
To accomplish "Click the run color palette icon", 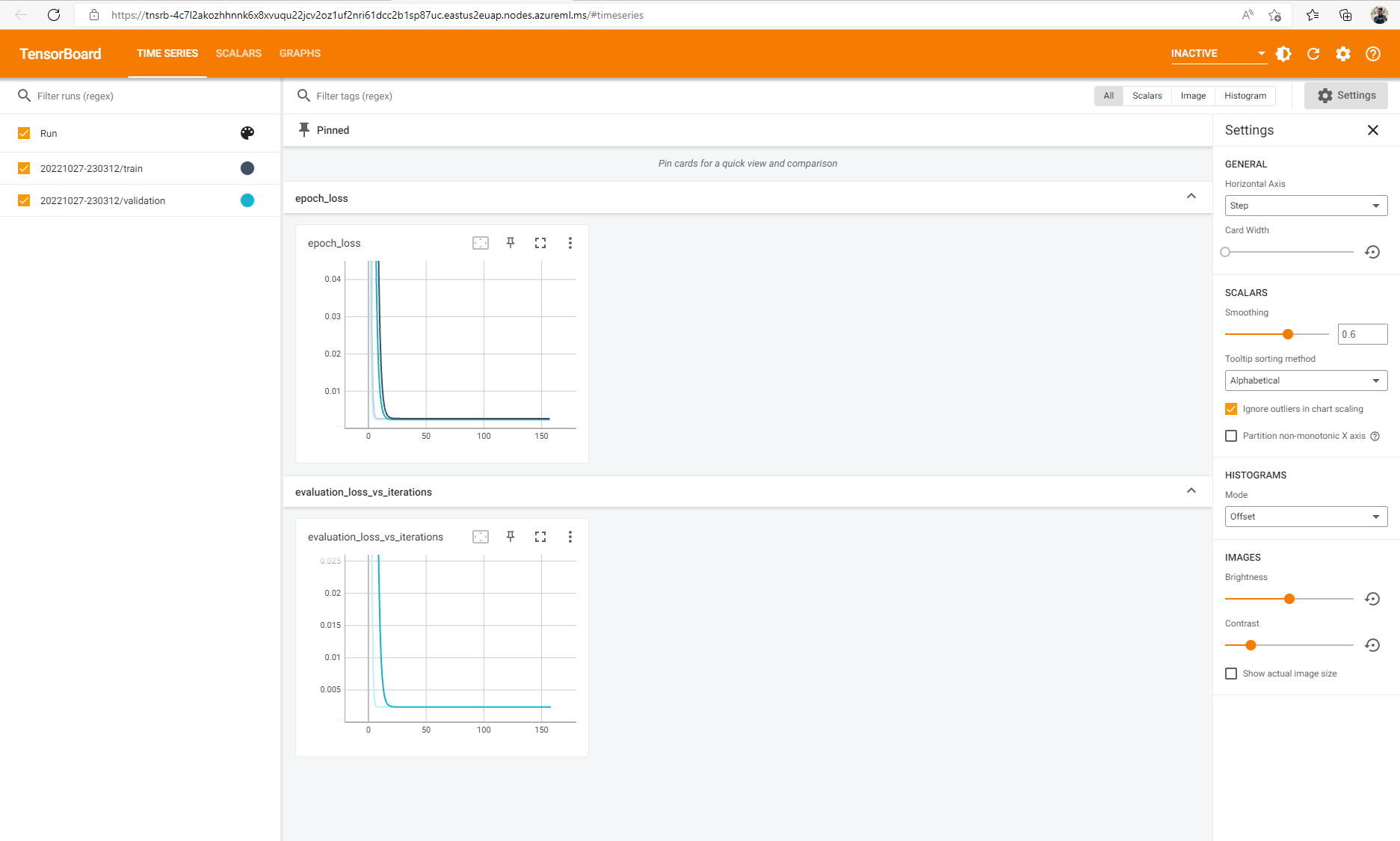I will coord(247,133).
